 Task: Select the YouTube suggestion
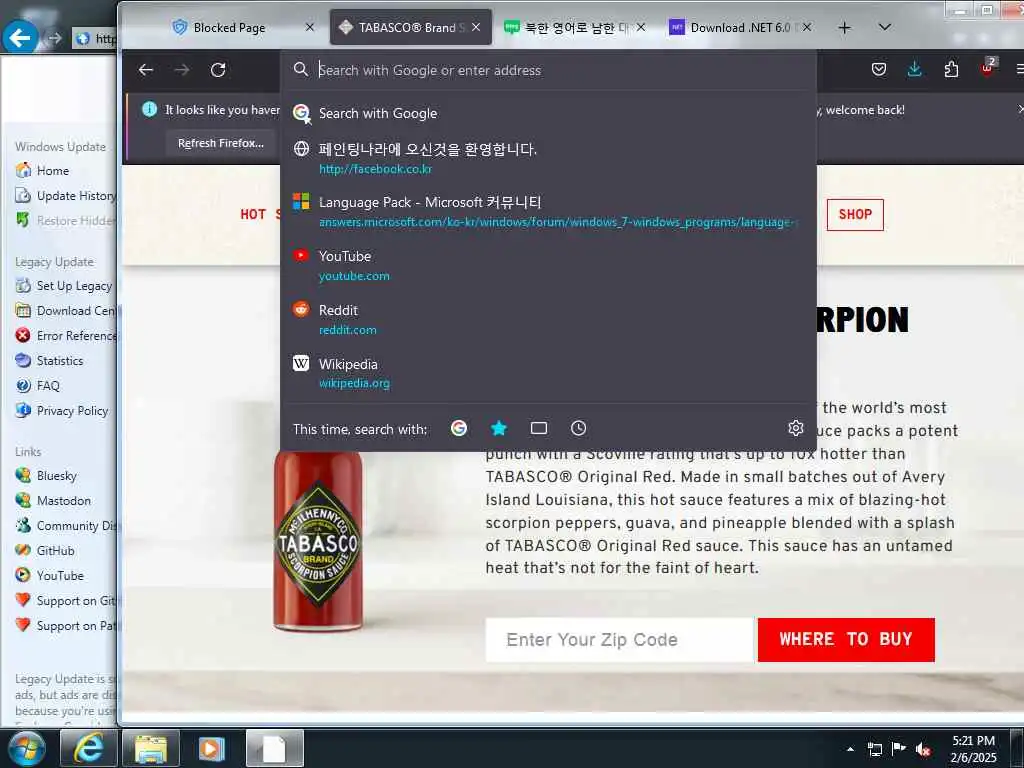549,265
